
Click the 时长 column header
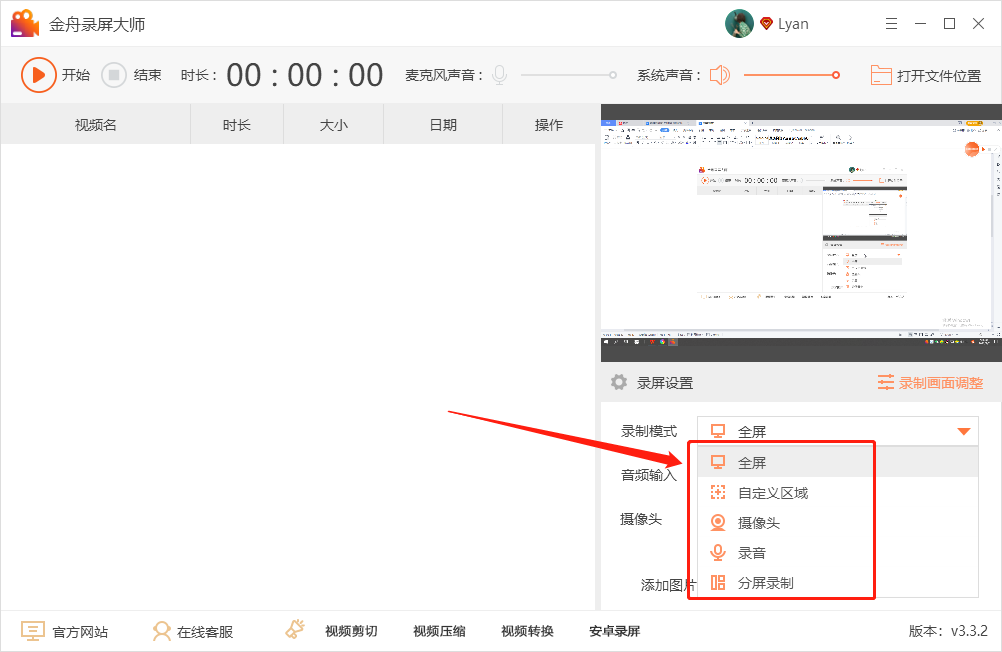pyautogui.click(x=237, y=125)
